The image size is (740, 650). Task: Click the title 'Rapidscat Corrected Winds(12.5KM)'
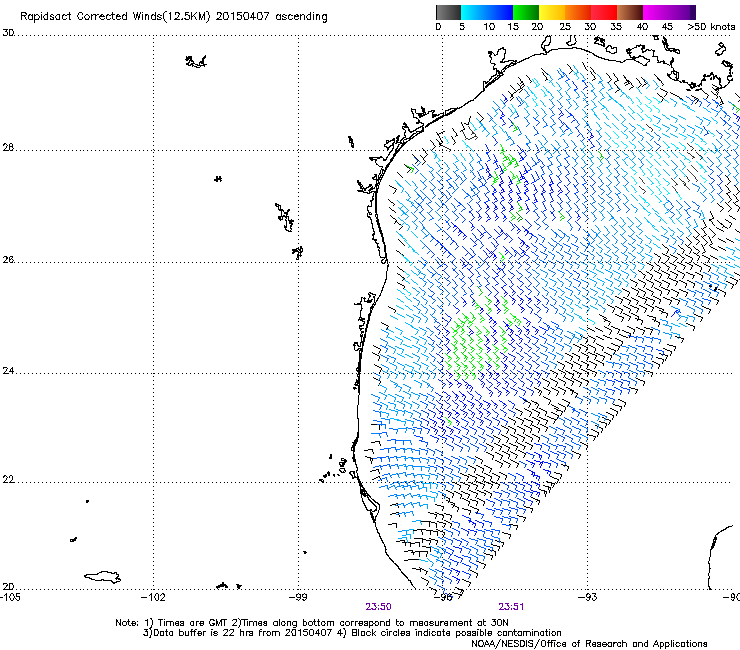115,17
